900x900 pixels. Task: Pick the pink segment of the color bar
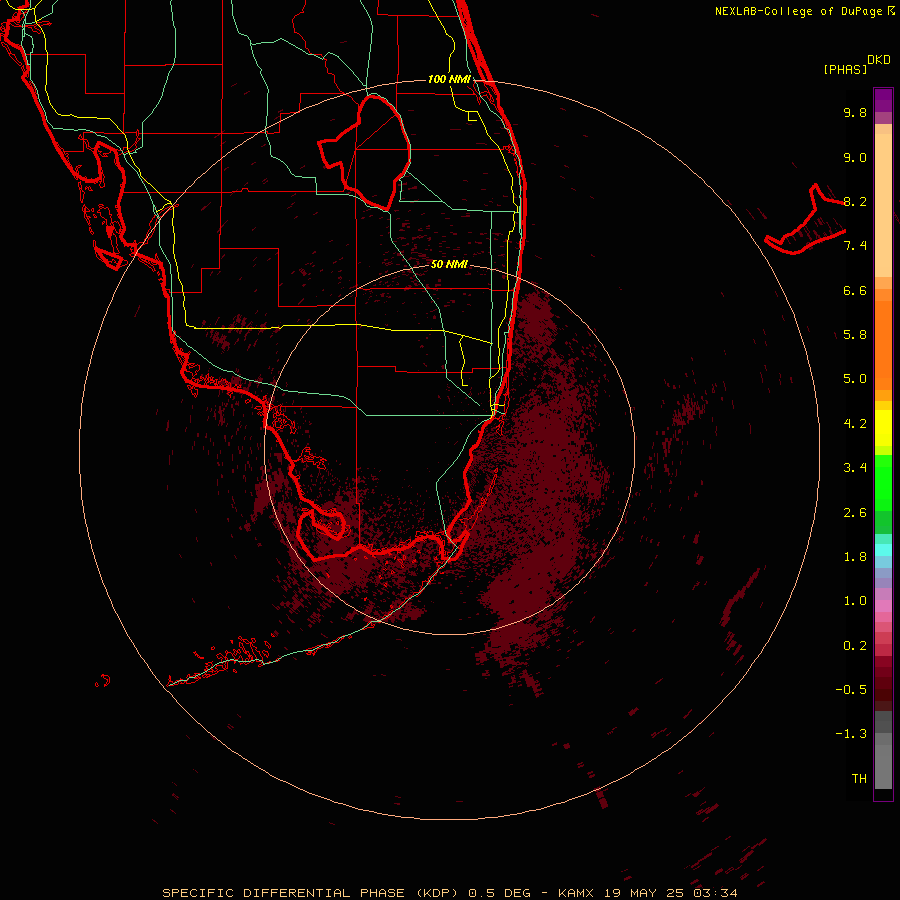click(x=883, y=606)
